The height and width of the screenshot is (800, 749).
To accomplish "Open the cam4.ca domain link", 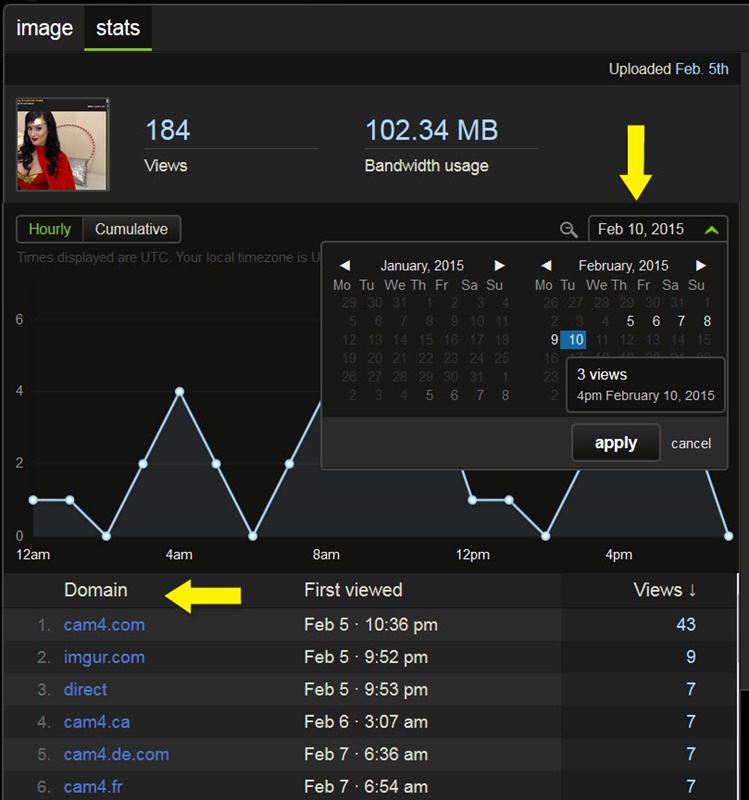I will pyautogui.click(x=96, y=722).
